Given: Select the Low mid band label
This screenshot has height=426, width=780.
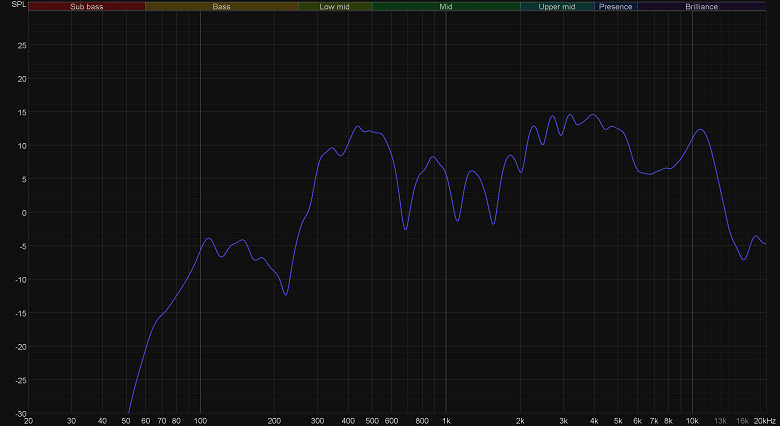Looking at the screenshot, I should tap(335, 6).
